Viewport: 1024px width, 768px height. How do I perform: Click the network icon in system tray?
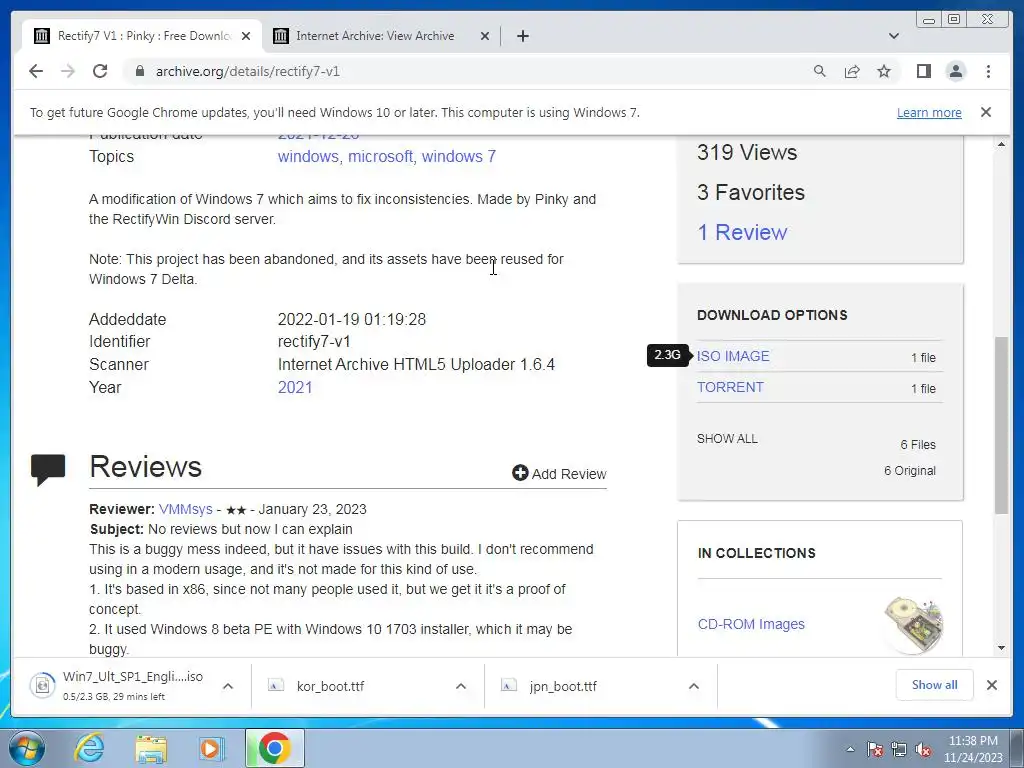click(x=899, y=750)
